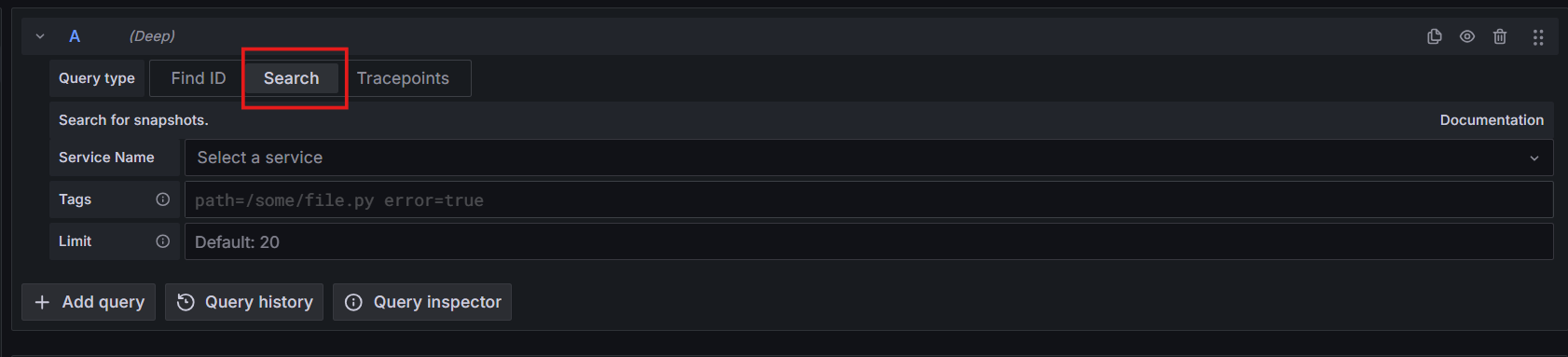Viewport: 1568px width, 357px height.
Task: Click the drag handle dots for query A
Action: coord(1538,37)
